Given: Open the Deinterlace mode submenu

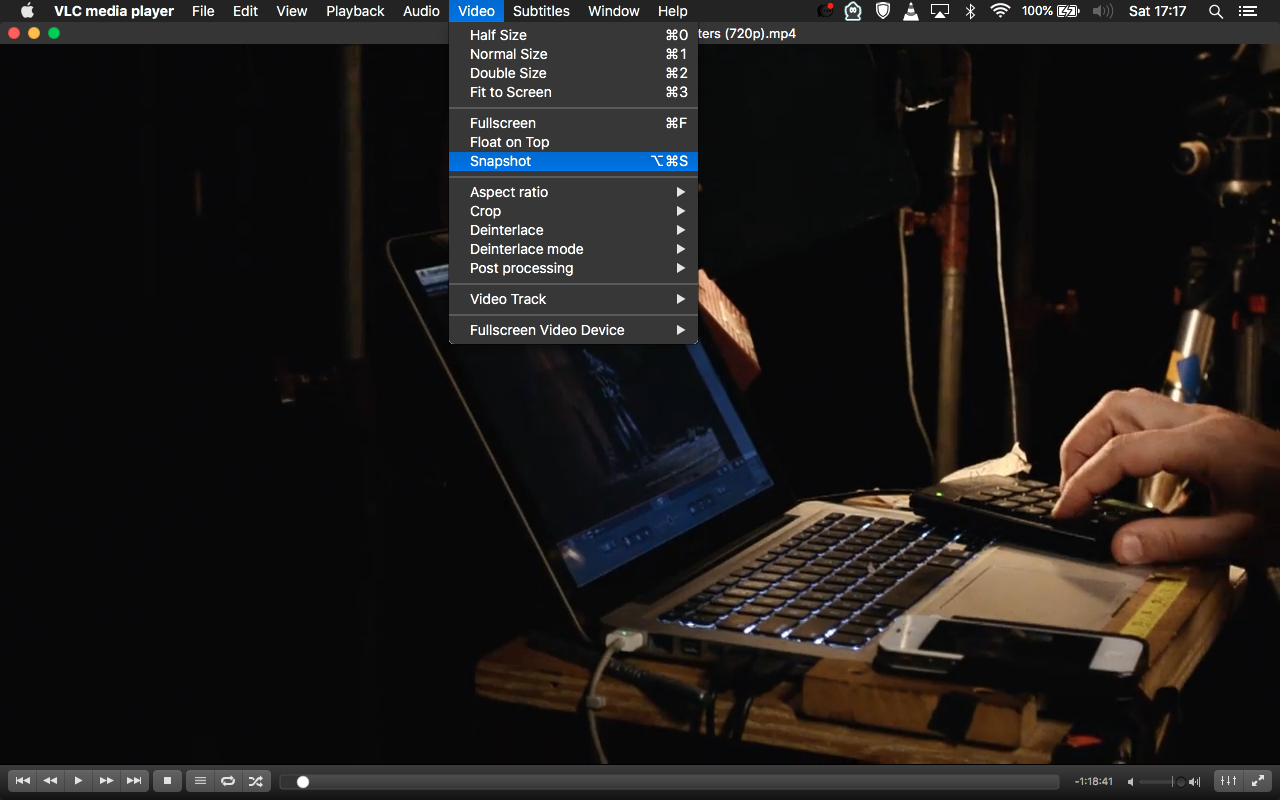Looking at the screenshot, I should 573,249.
